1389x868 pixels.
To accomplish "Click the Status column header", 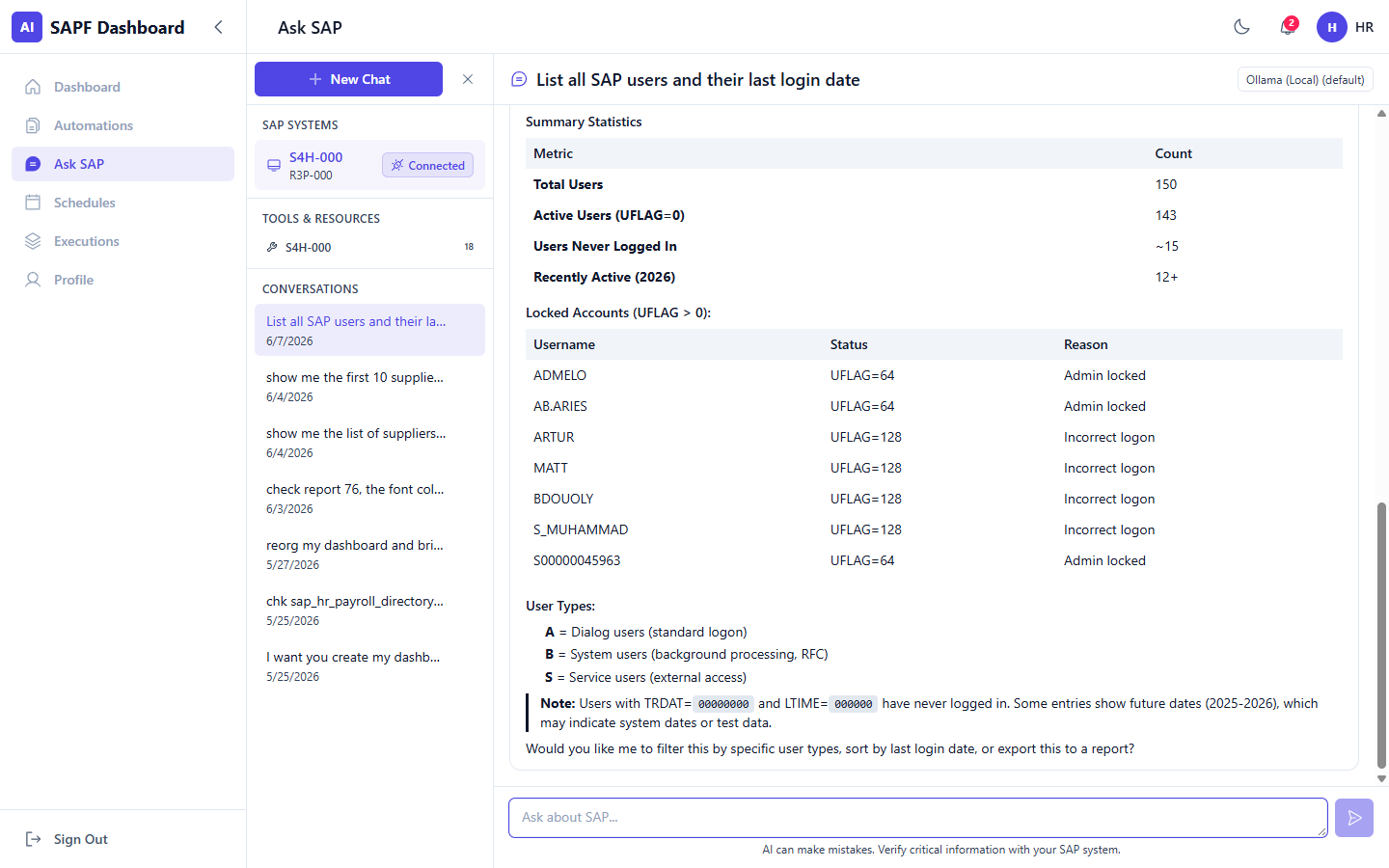I will 849,344.
